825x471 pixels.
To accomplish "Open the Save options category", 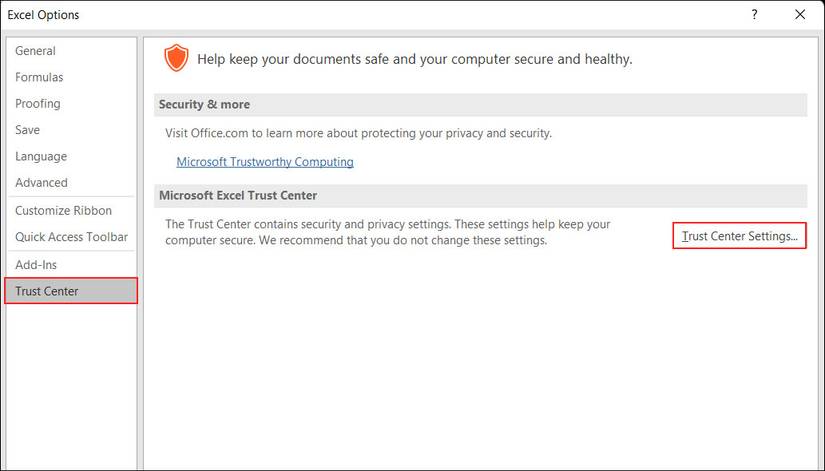I will coord(28,130).
